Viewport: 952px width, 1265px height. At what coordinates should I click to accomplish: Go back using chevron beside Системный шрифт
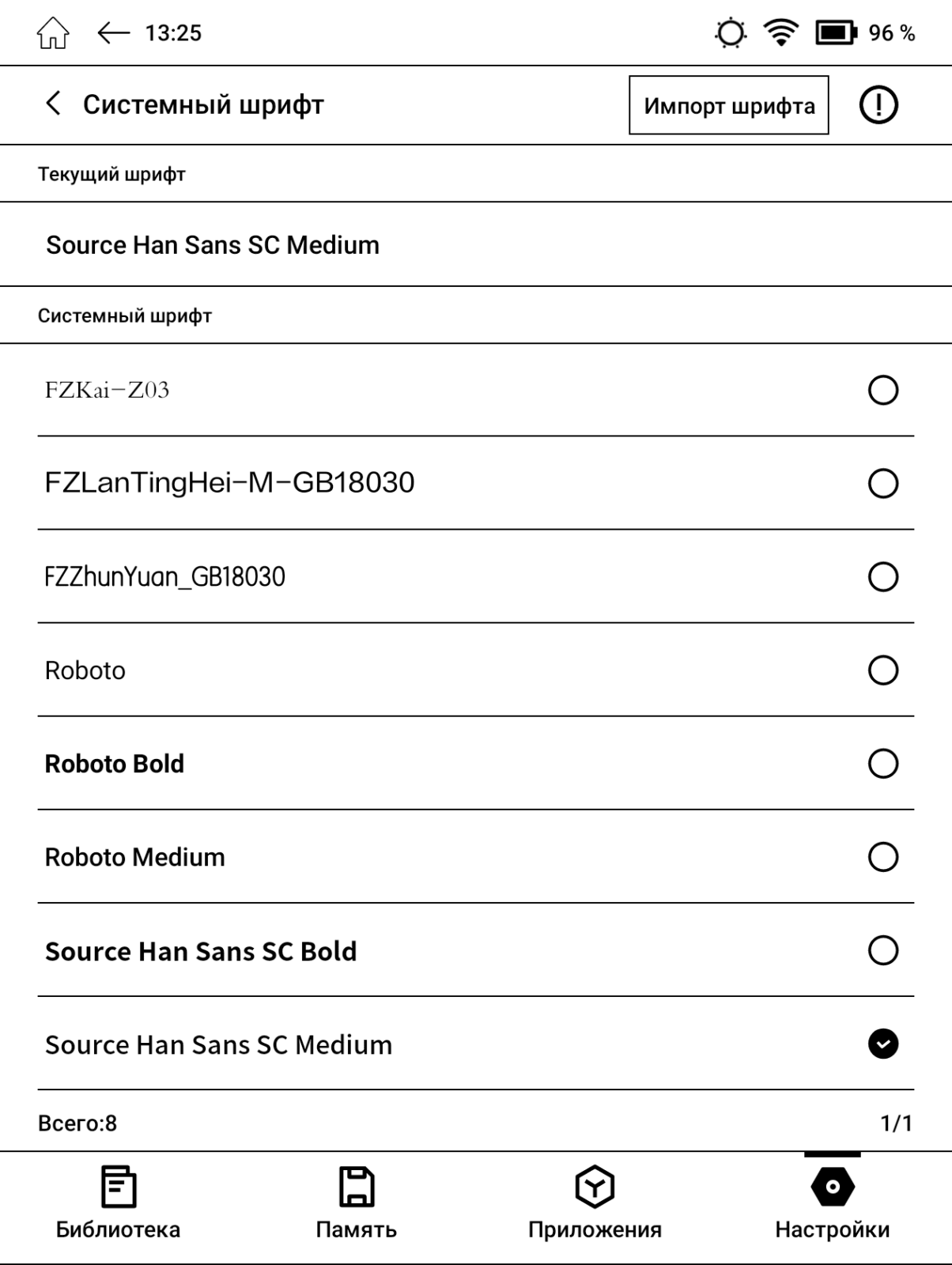(x=53, y=104)
